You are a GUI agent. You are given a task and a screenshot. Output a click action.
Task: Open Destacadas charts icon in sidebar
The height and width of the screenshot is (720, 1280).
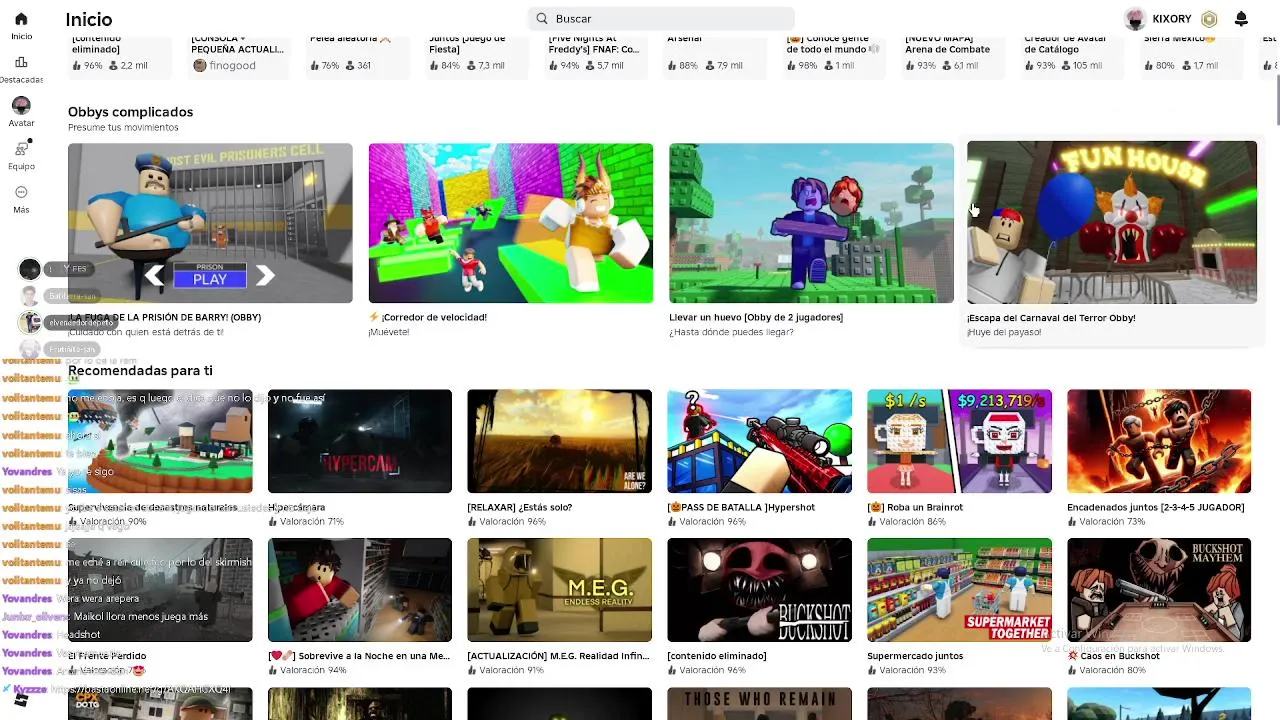[21, 62]
